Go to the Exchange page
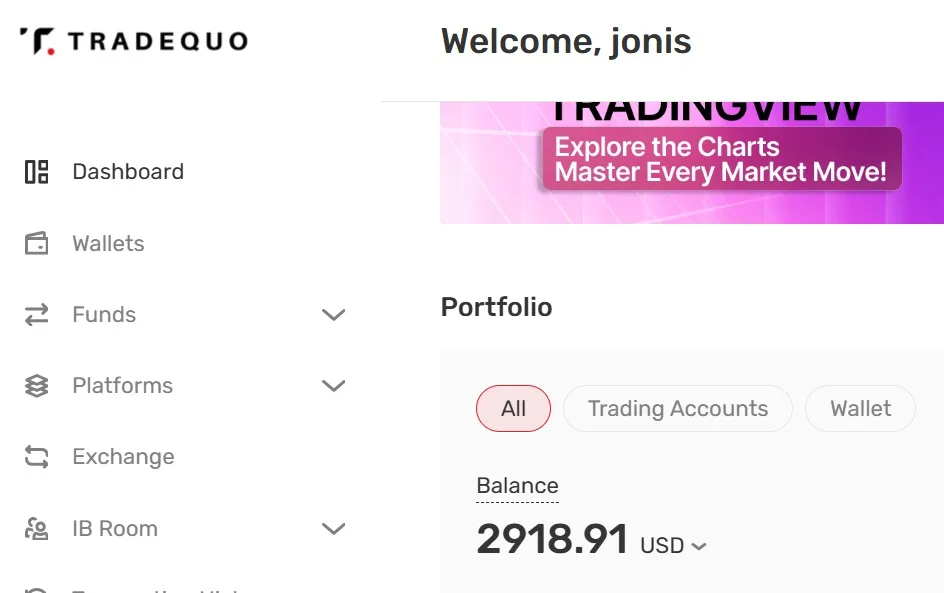This screenshot has width=944, height=593. [123, 457]
